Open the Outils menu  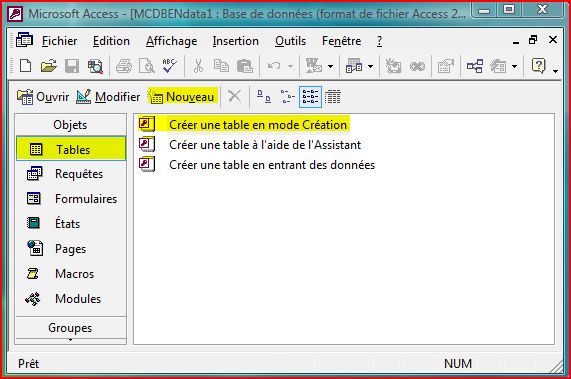290,41
